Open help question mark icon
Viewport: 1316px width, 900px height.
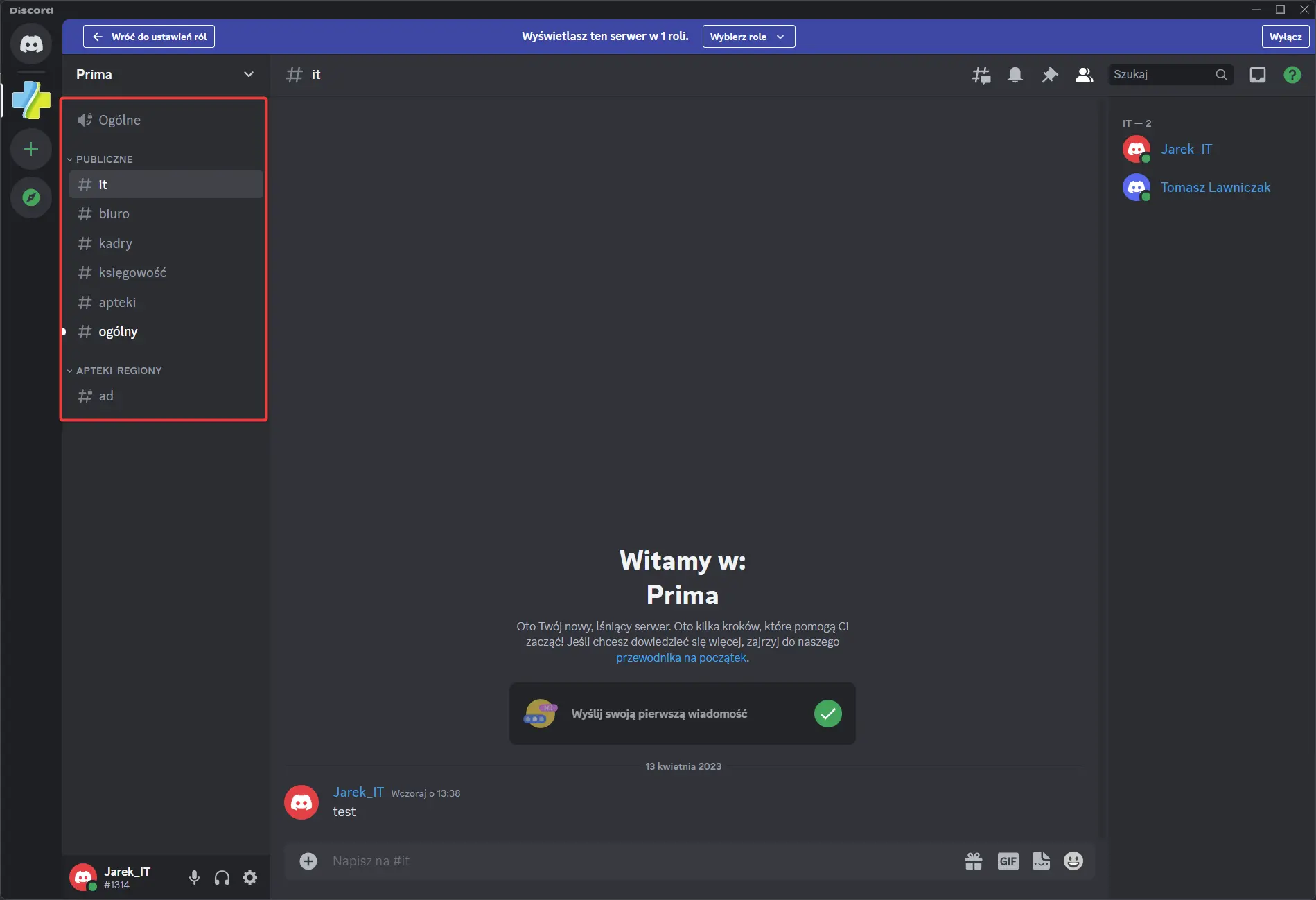point(1292,75)
